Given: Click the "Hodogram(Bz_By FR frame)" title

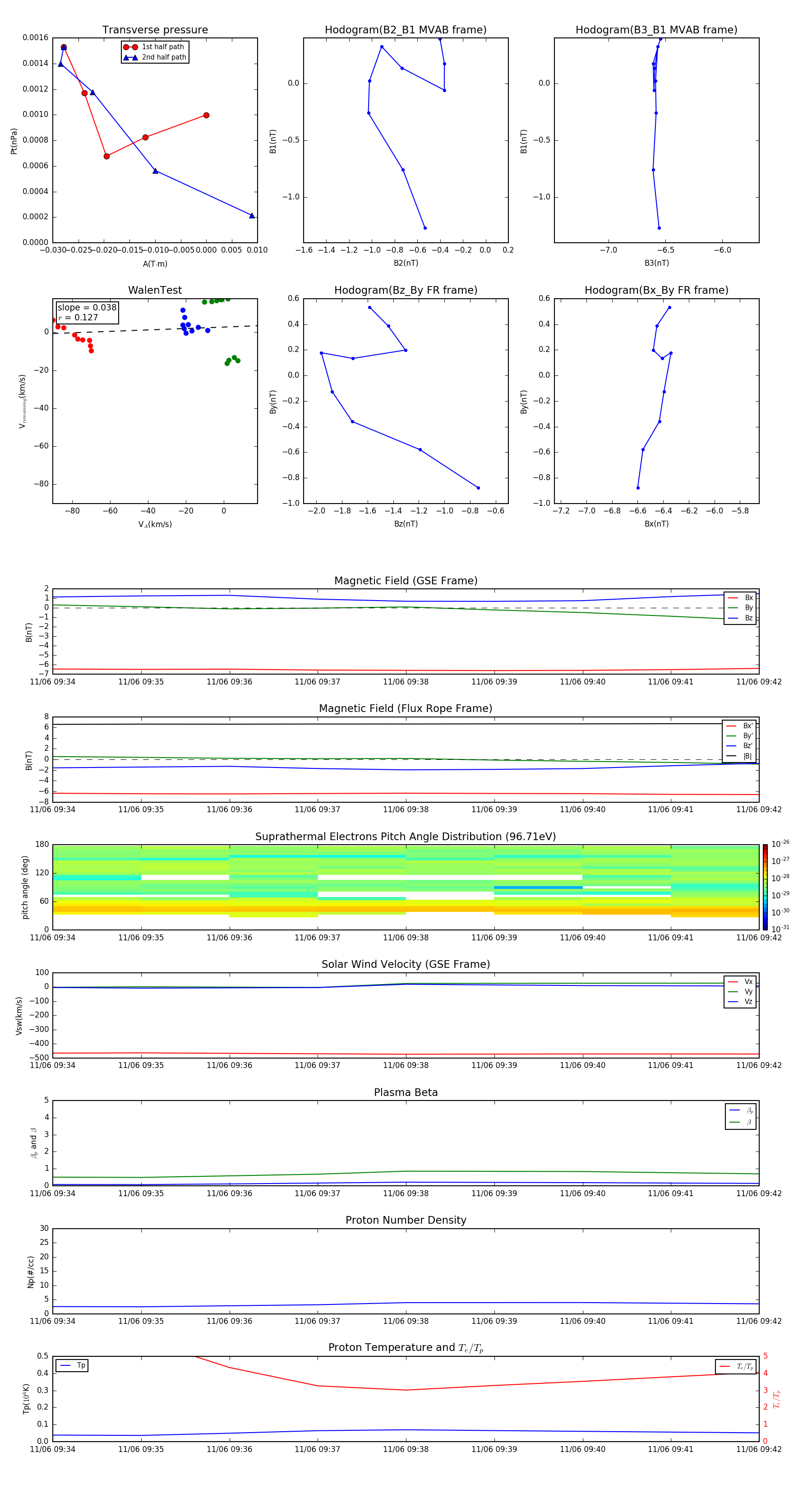Looking at the screenshot, I should (406, 290).
